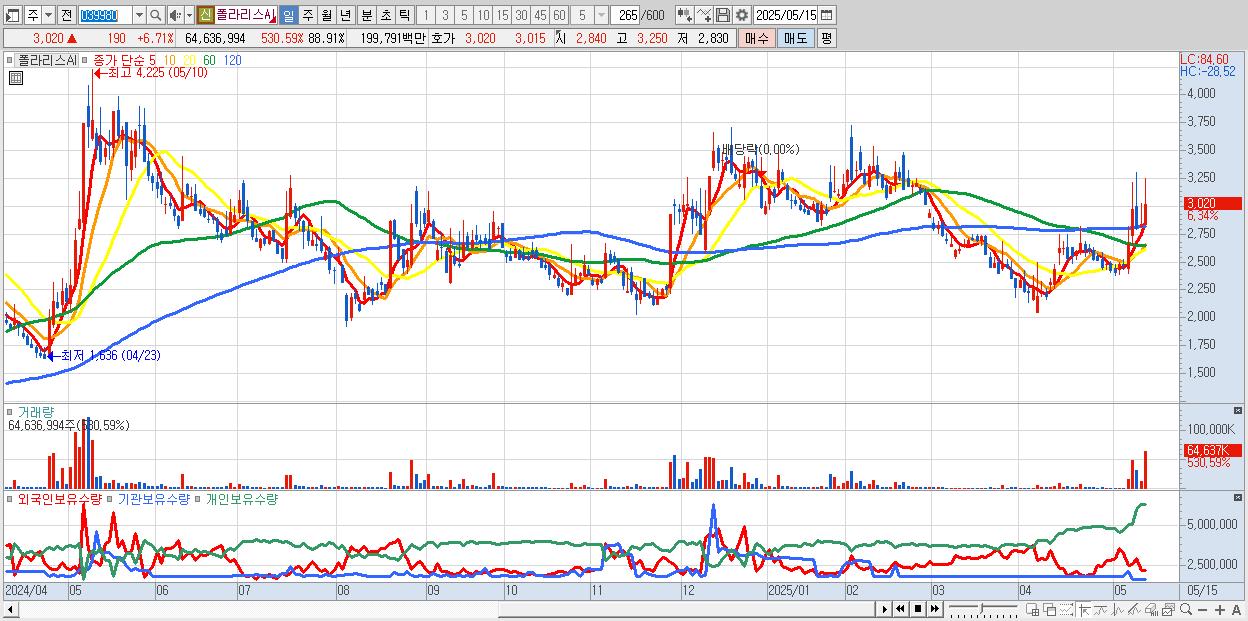Click the eraser with bars icon
The image size is (1248, 621).
(1151, 610)
